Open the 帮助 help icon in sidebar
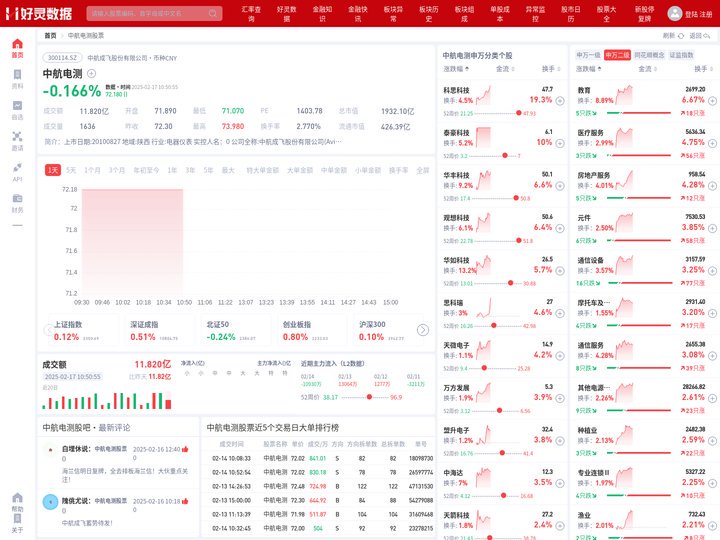Screen dimensions: 720x540 [17, 498]
